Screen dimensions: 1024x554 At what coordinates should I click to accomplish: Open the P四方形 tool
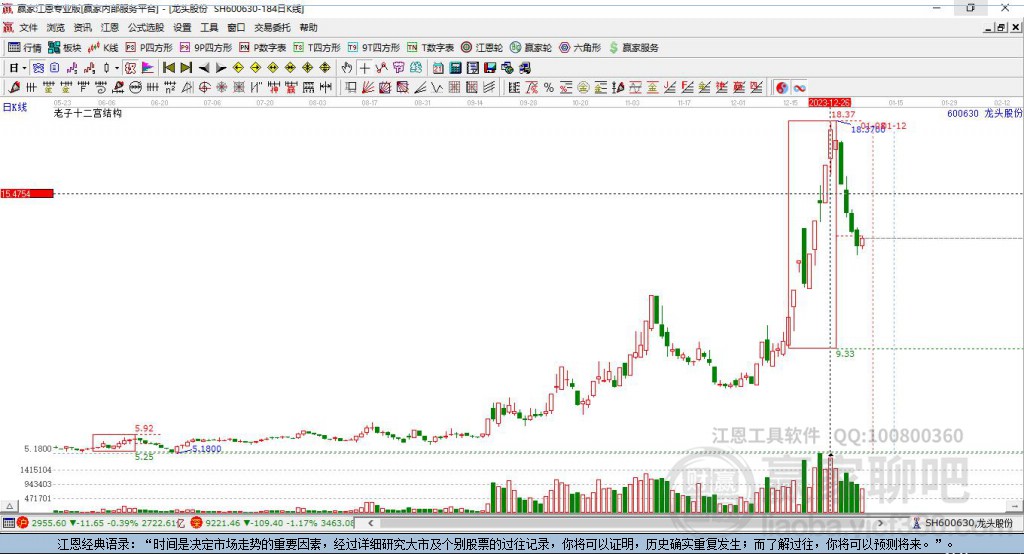pyautogui.click(x=149, y=48)
